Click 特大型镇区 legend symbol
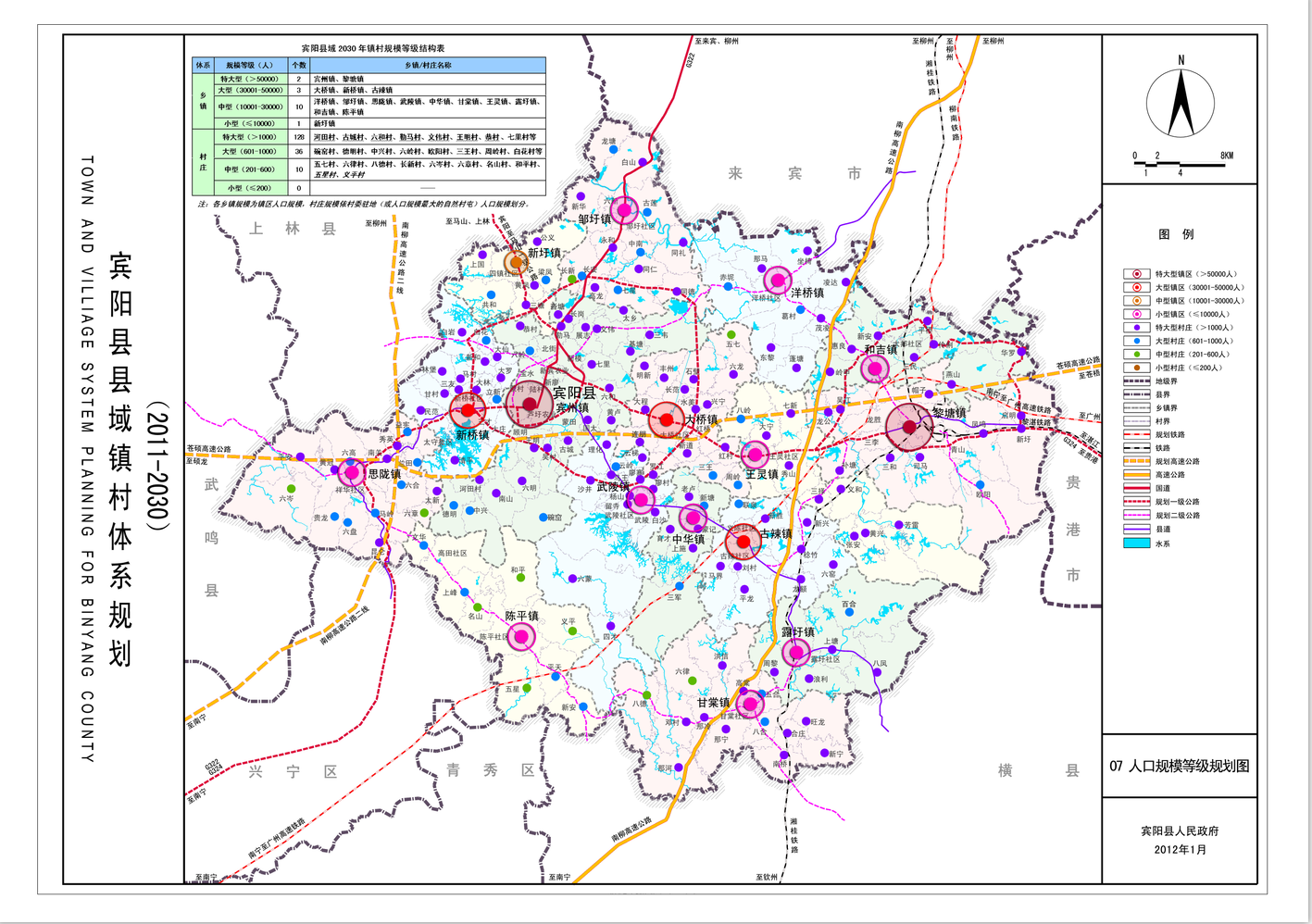 (1136, 274)
